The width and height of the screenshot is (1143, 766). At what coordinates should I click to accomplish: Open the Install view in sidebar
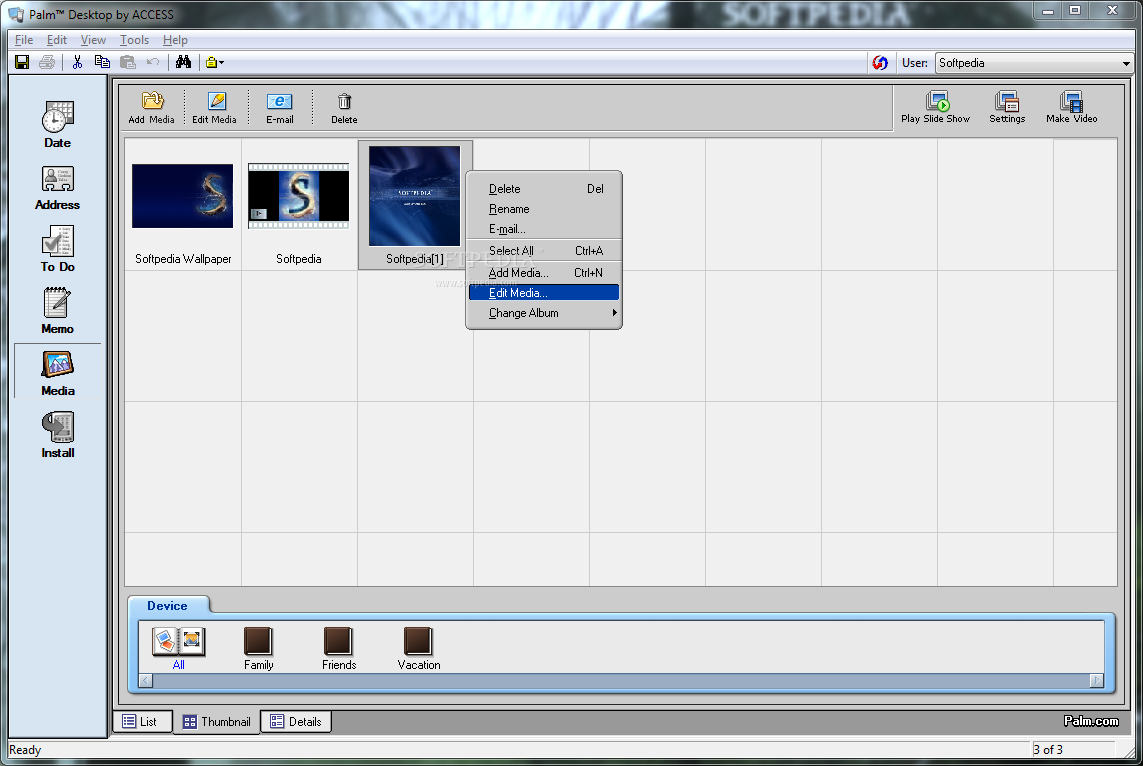click(58, 435)
